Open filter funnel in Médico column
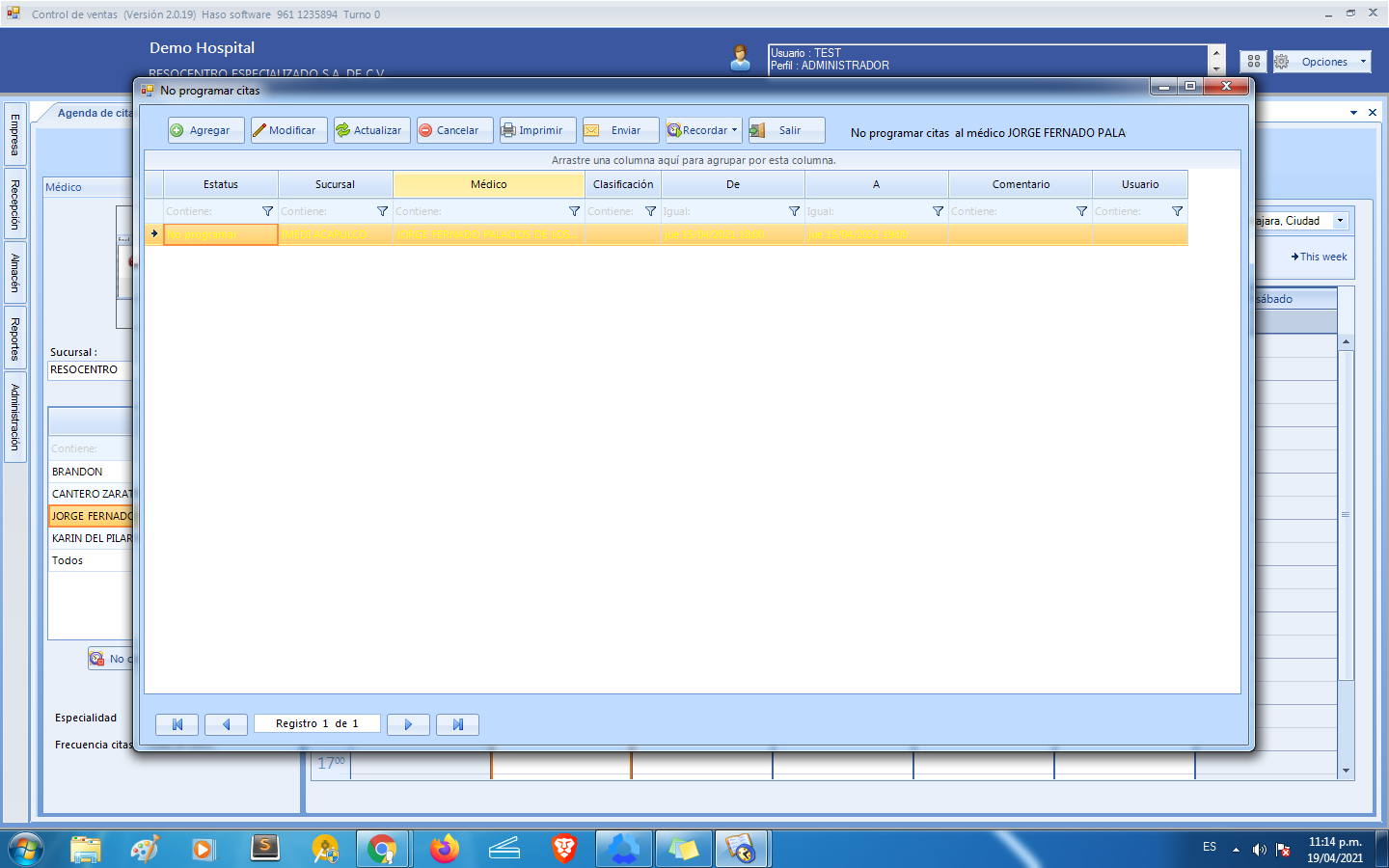 574,211
